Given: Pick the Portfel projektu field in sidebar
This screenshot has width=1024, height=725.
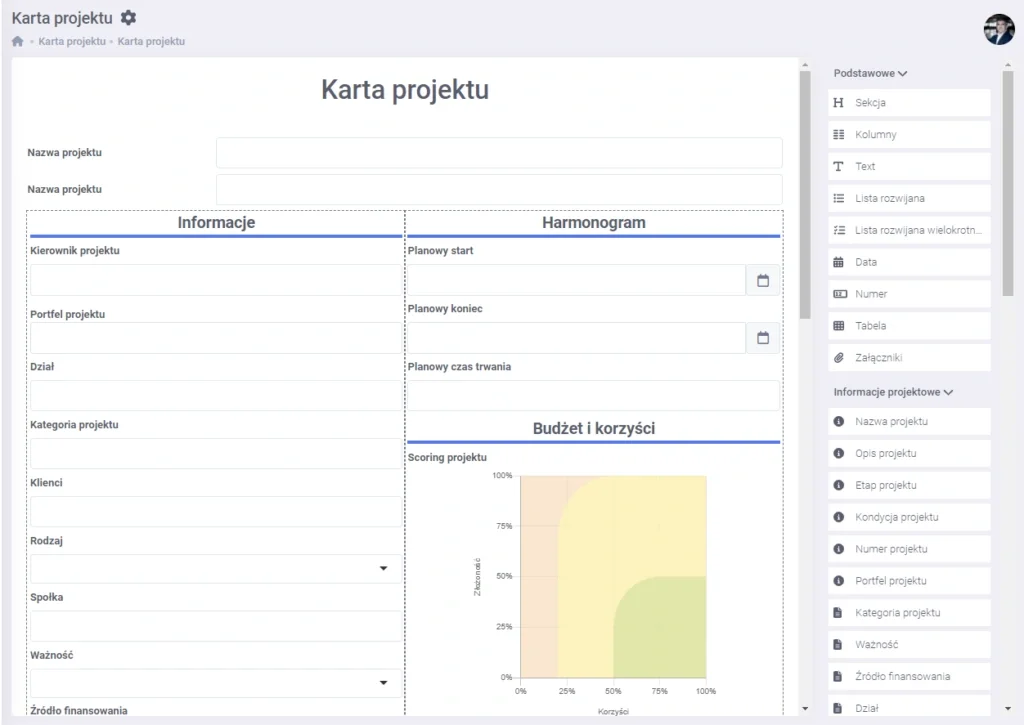Looking at the screenshot, I should pos(909,581).
